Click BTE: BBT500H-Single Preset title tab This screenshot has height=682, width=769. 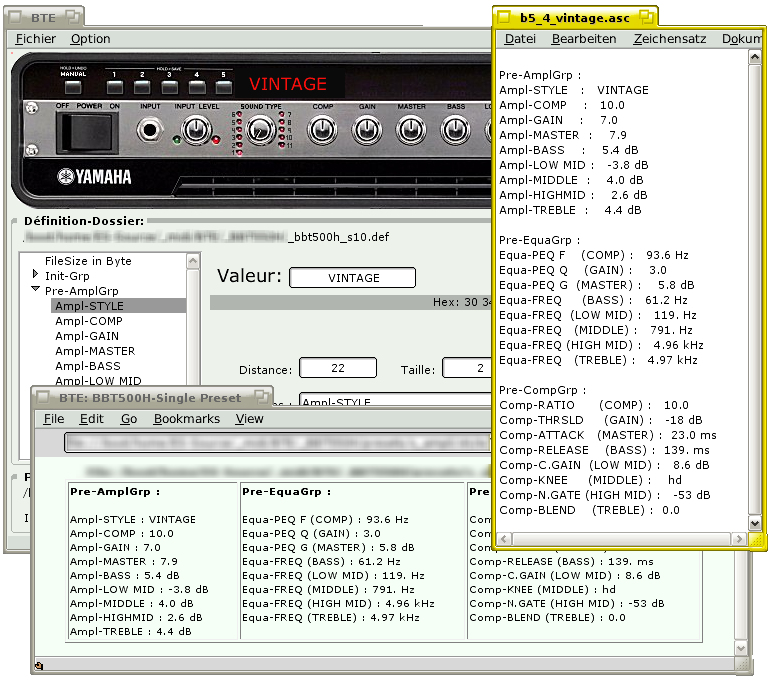(x=150, y=398)
